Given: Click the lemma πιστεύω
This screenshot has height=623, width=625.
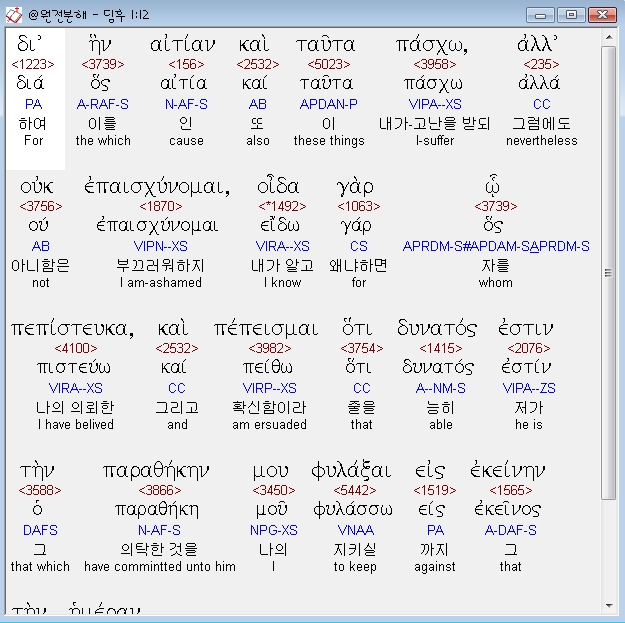Looking at the screenshot, I should click(x=74, y=367).
